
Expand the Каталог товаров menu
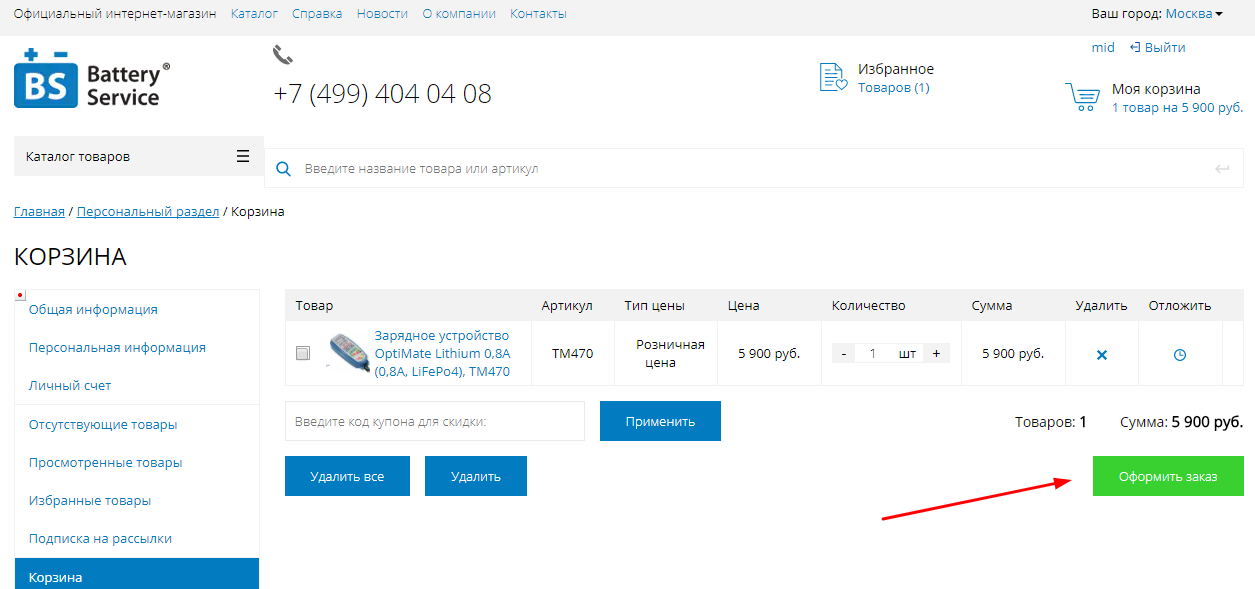coord(138,156)
